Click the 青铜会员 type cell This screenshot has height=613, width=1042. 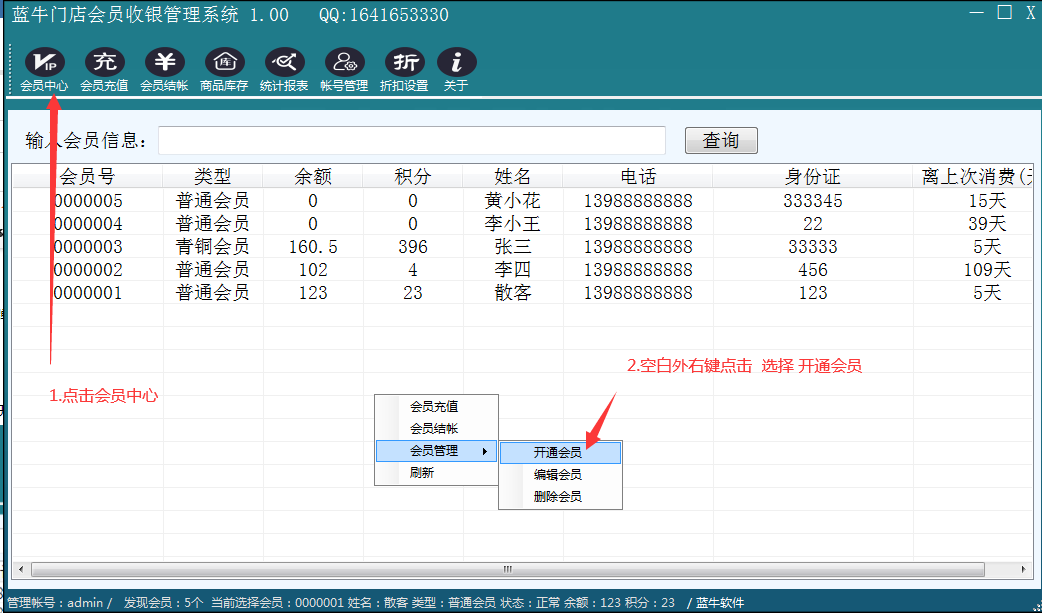(213, 247)
